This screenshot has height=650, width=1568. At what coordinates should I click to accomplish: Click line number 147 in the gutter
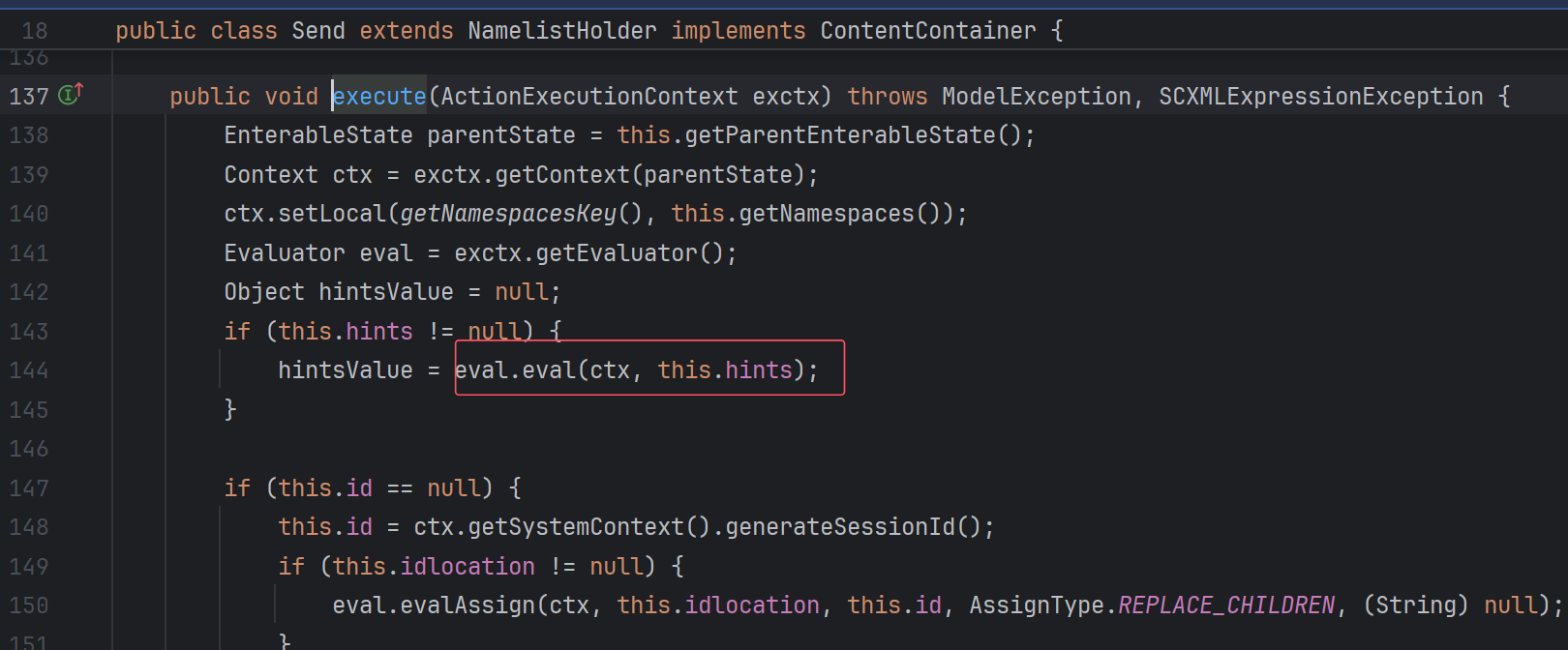tap(29, 488)
